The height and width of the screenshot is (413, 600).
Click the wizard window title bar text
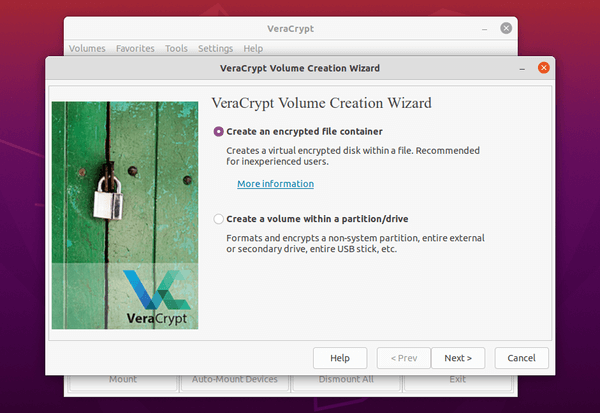300,68
